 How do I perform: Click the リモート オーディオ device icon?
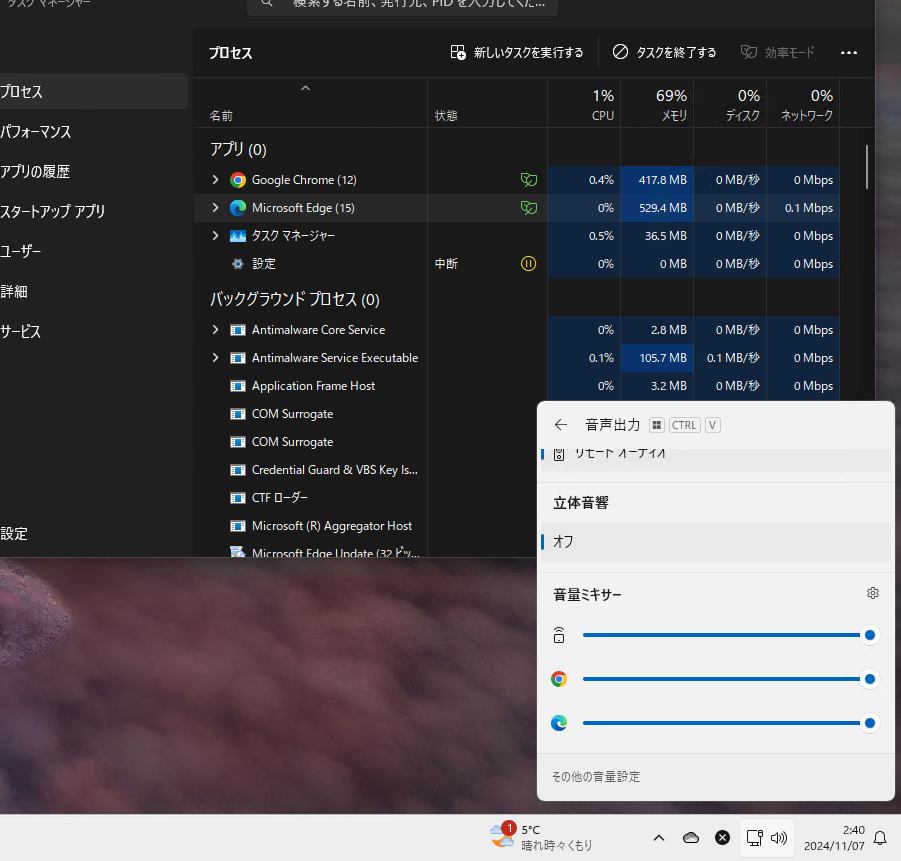[x=559, y=454]
